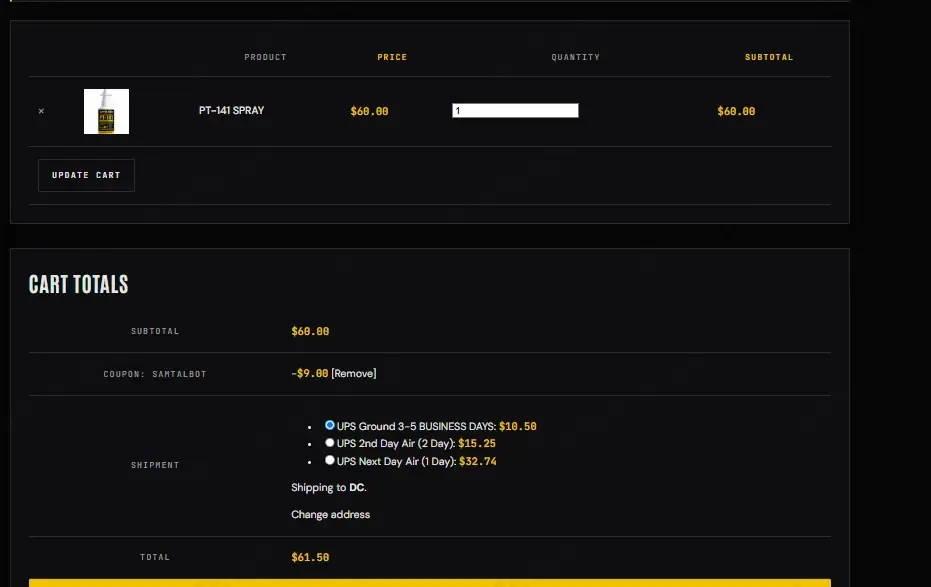Select UPS 2nd Day Air shipping

(x=330, y=442)
